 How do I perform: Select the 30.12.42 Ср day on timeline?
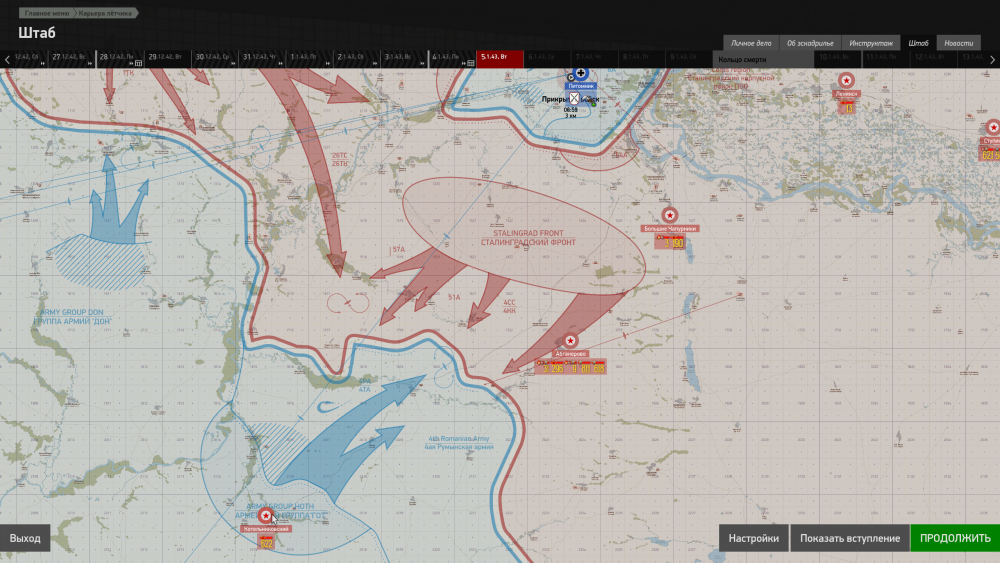214,59
